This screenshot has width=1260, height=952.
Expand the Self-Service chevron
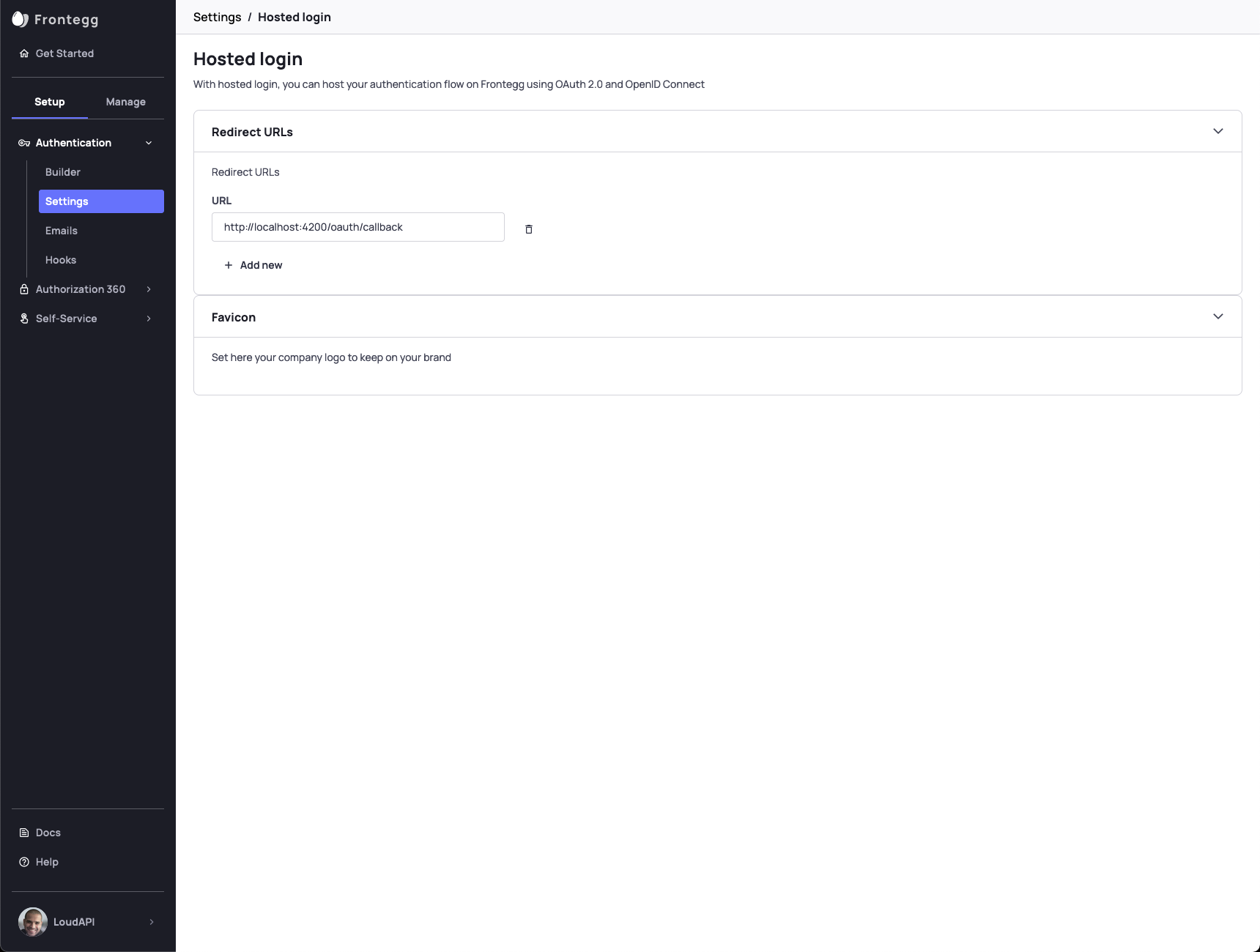149,319
